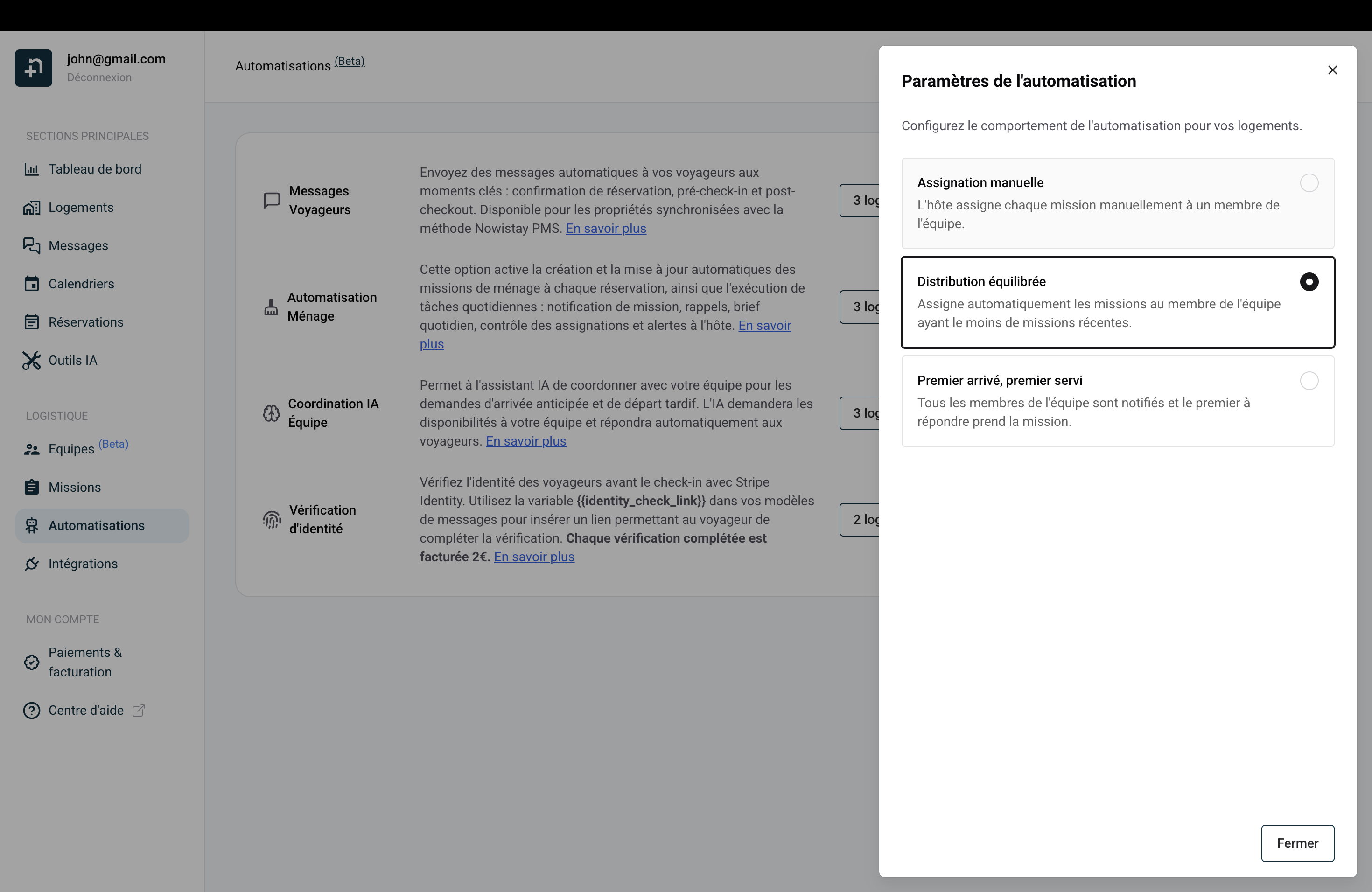Screen dimensions: 1372x892
Task: Click the Vérification d'identité fingerprint icon
Action: [272, 520]
